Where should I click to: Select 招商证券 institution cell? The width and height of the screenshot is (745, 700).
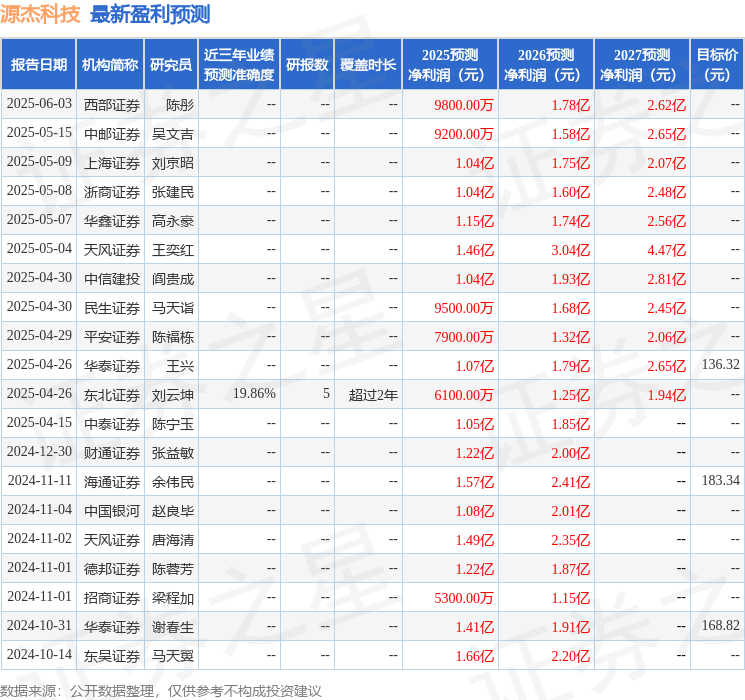110,597
